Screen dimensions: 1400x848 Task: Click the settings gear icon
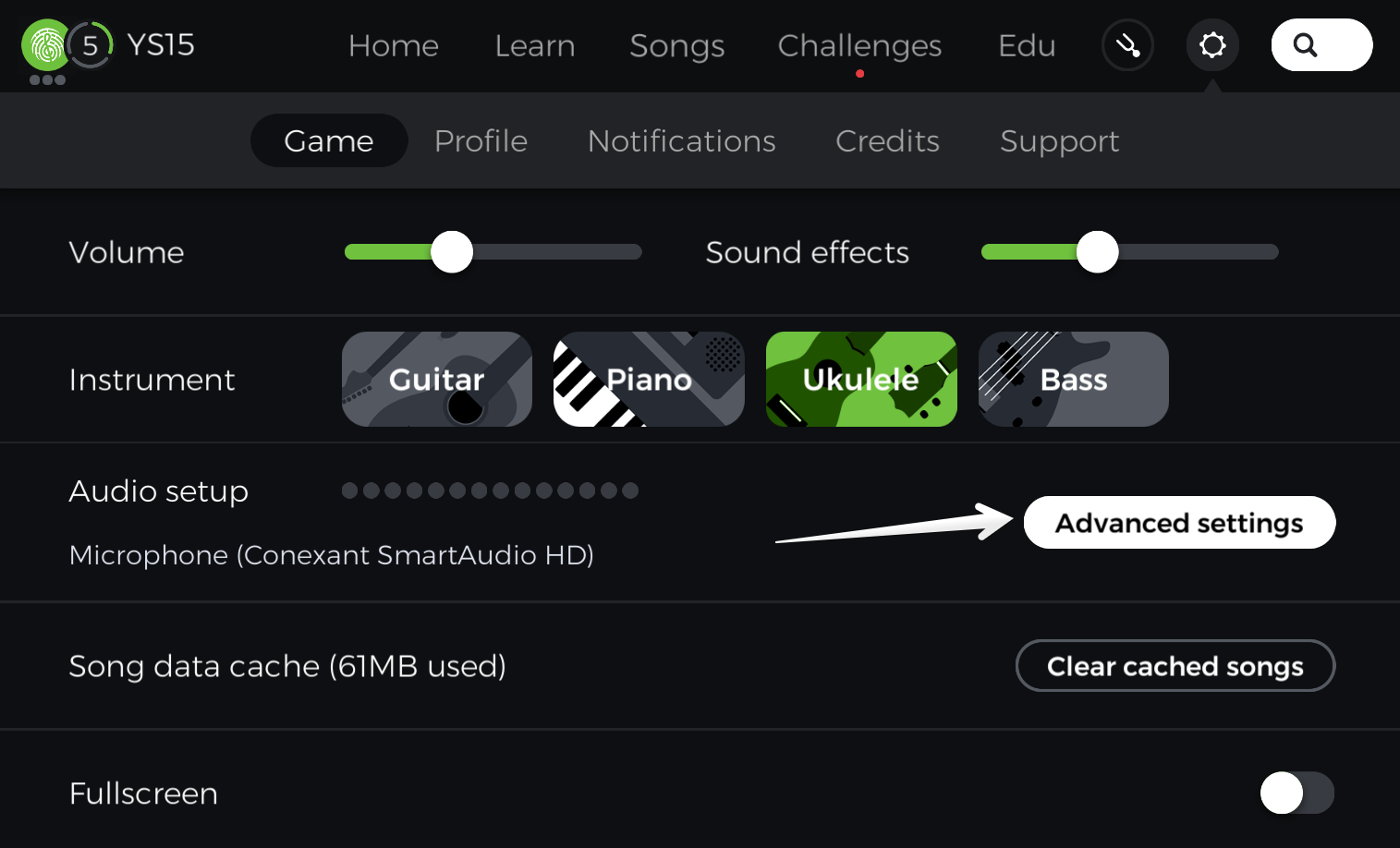click(x=1211, y=45)
